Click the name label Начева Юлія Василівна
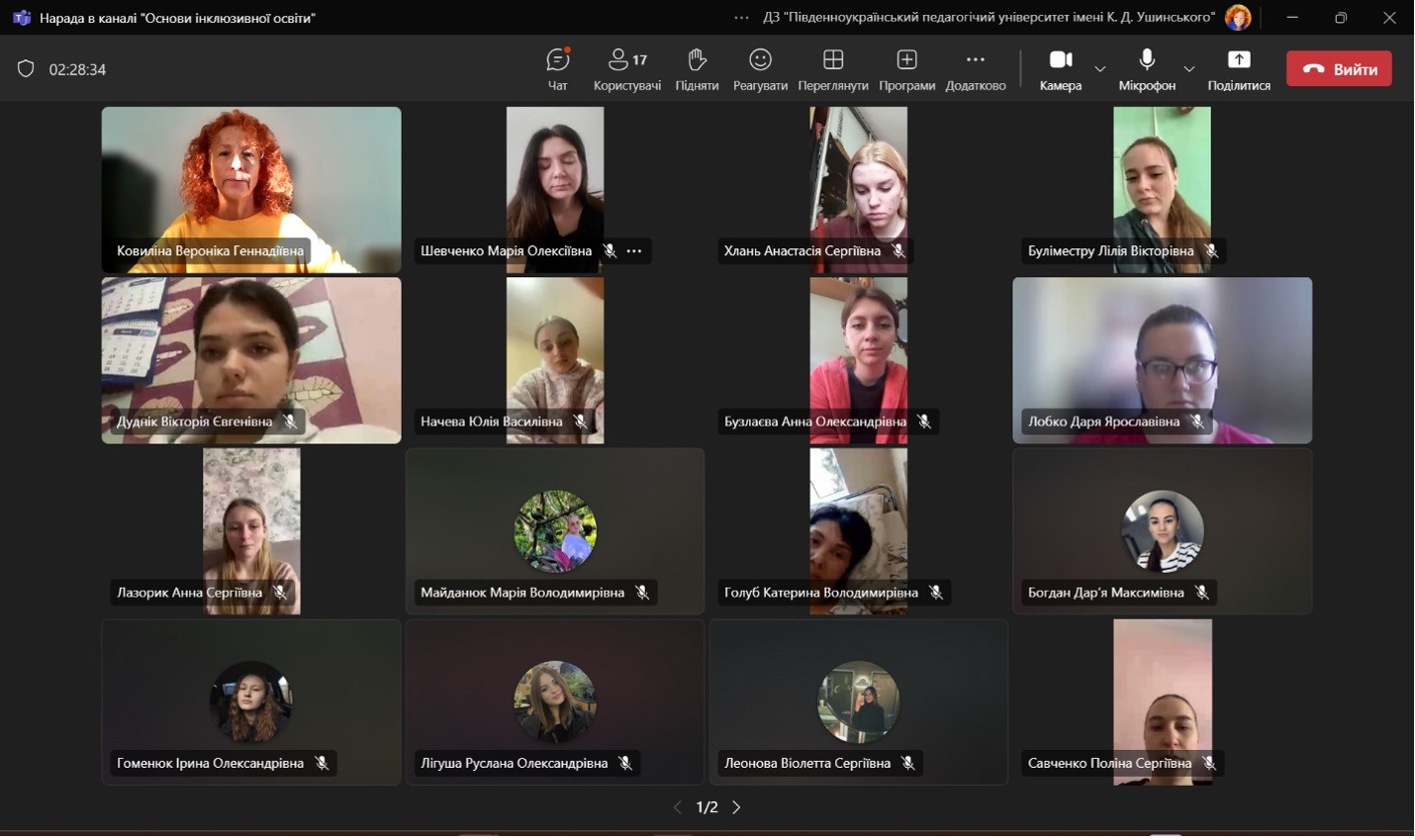The height and width of the screenshot is (840, 1415). 492,421
